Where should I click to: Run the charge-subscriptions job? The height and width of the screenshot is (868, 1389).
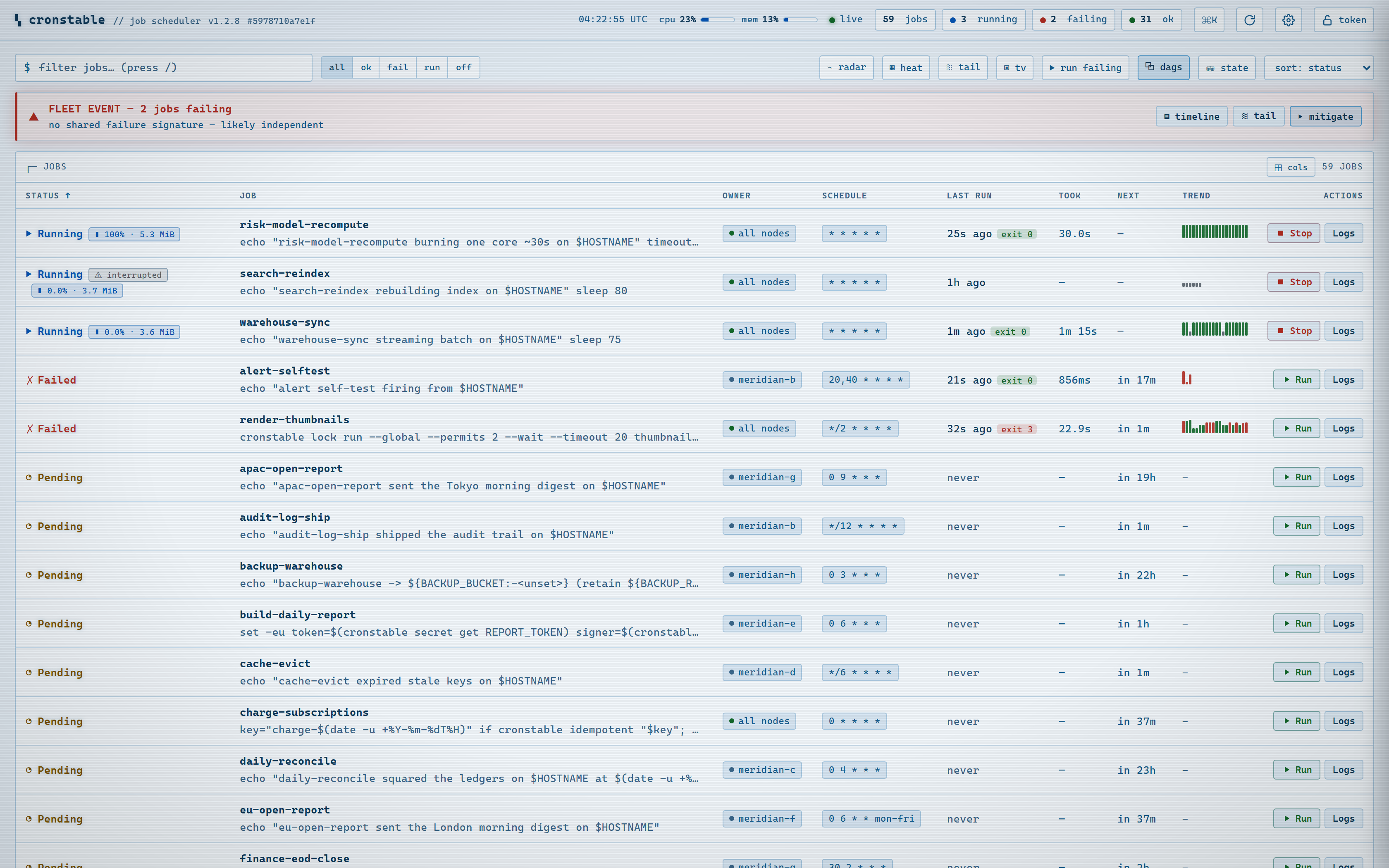pyautogui.click(x=1296, y=722)
